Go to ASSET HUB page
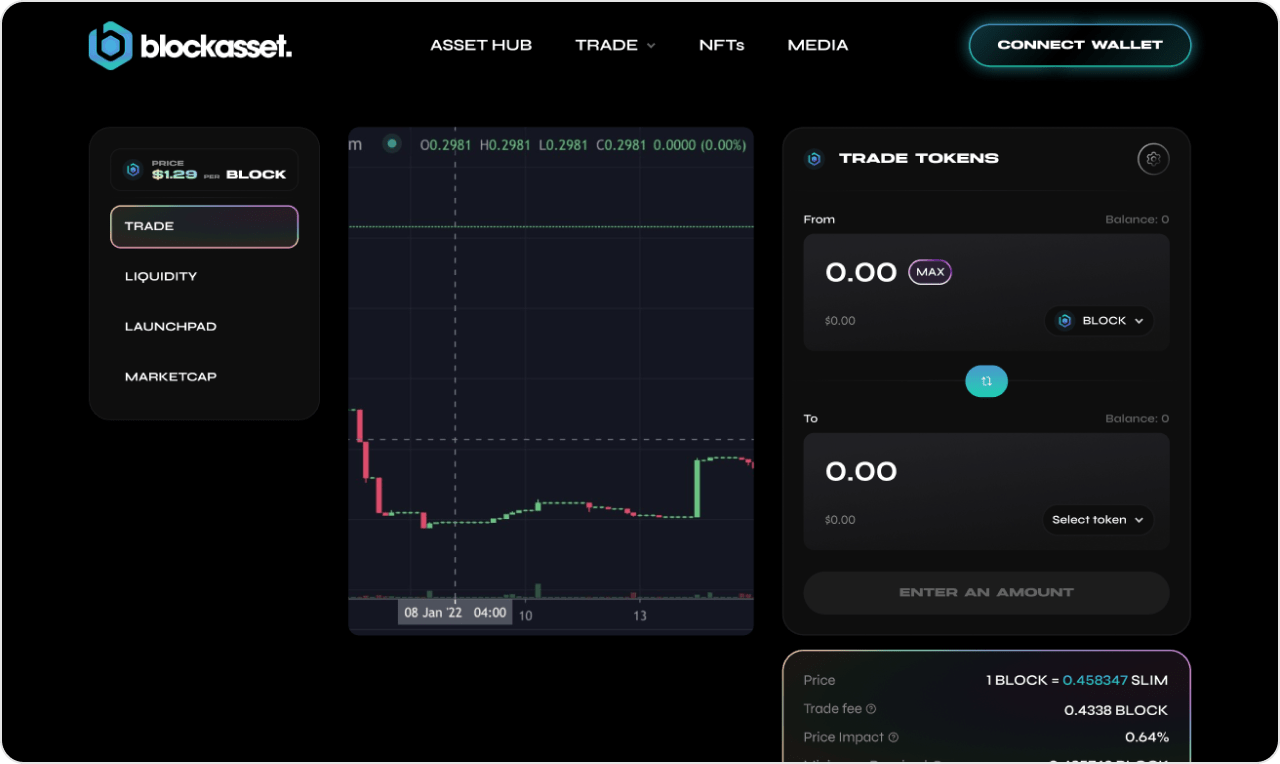This screenshot has height=764, width=1280. click(481, 45)
